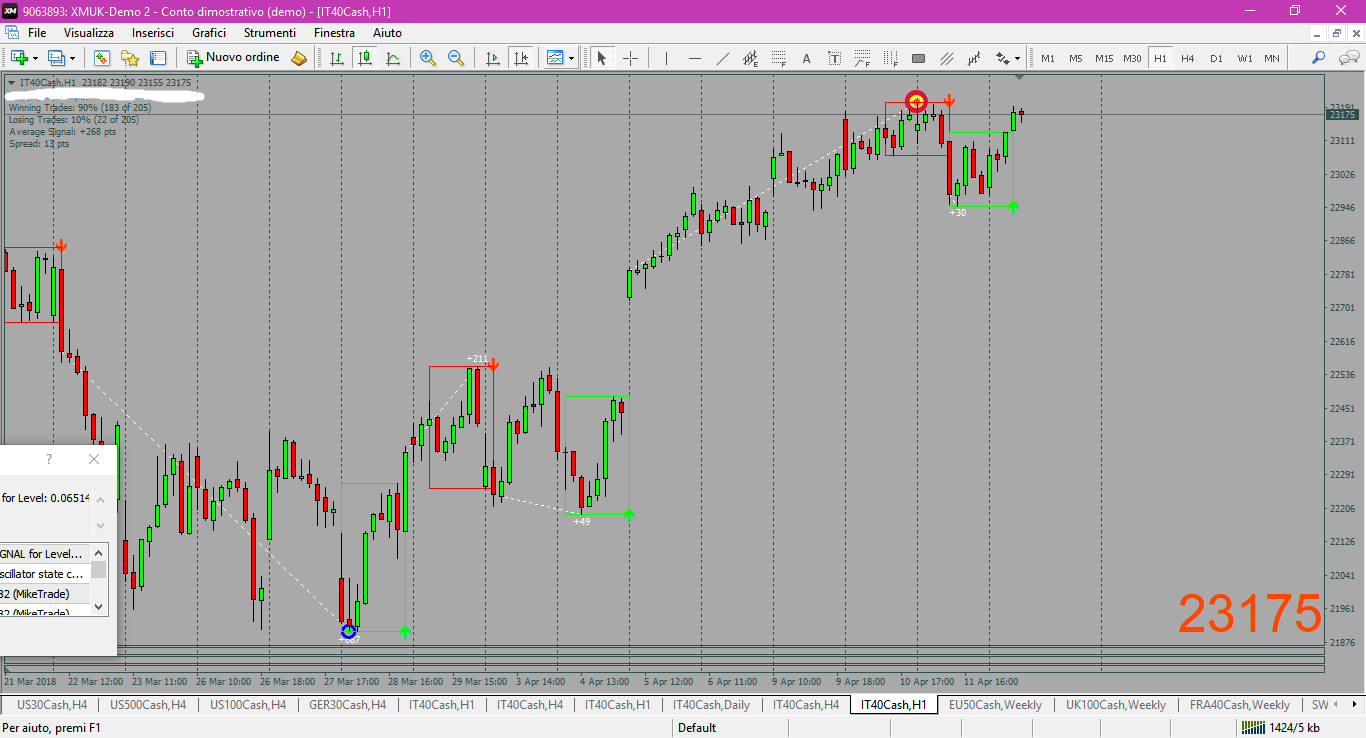Zoom in on the chart
Viewport: 1366px width, 738px height.
(428, 58)
